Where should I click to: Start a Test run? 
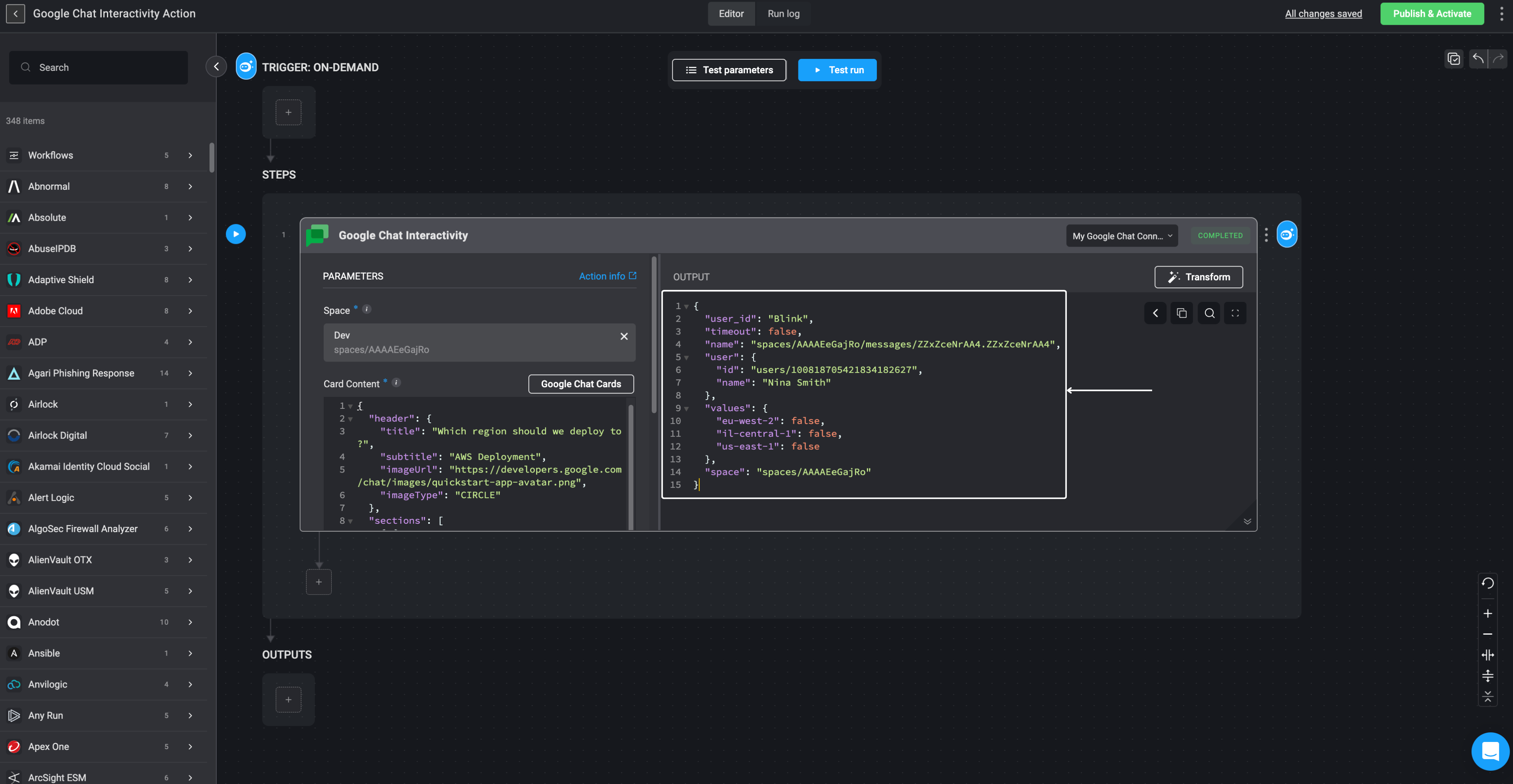(837, 70)
